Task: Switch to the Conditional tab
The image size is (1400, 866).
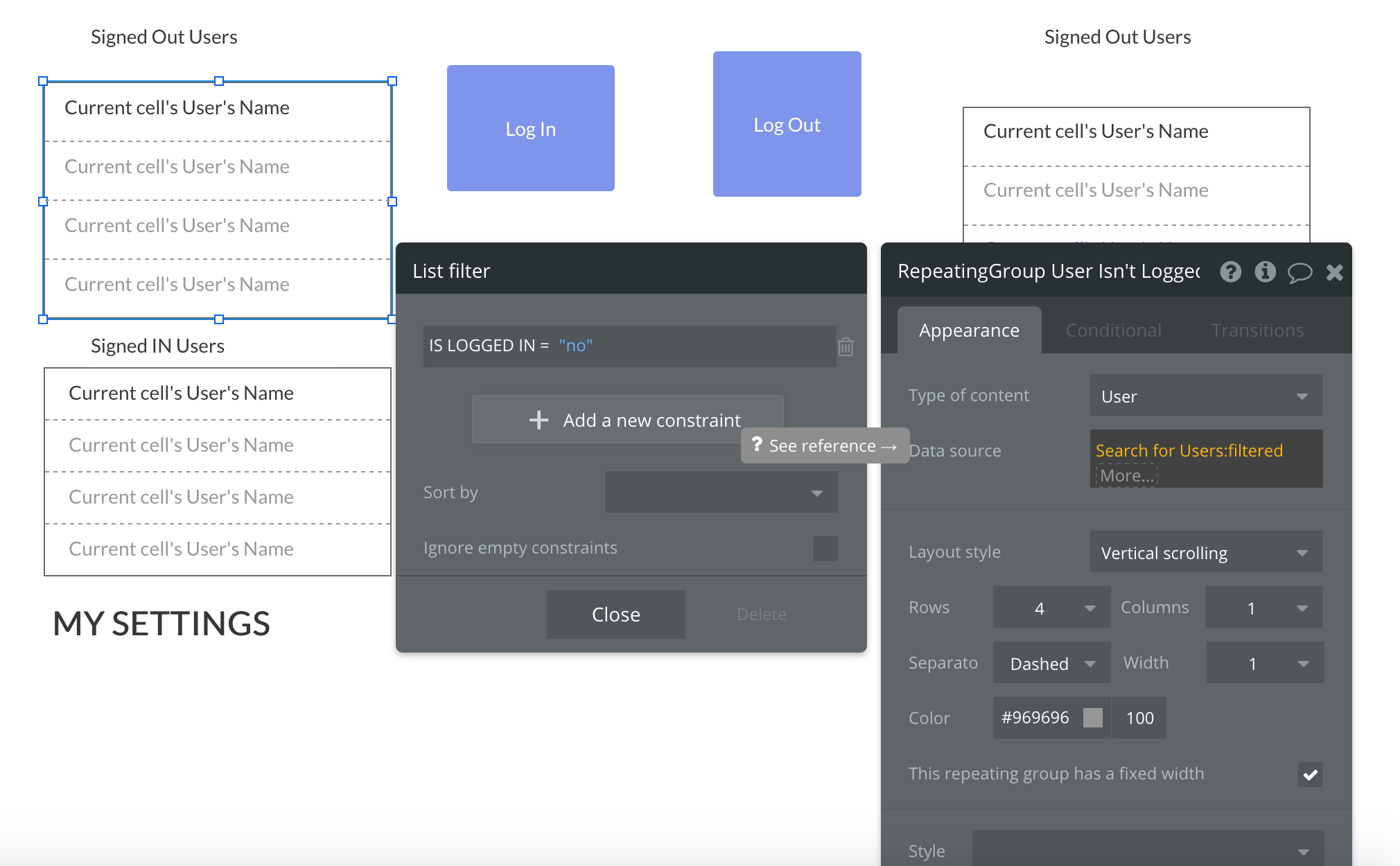Action: (1113, 330)
